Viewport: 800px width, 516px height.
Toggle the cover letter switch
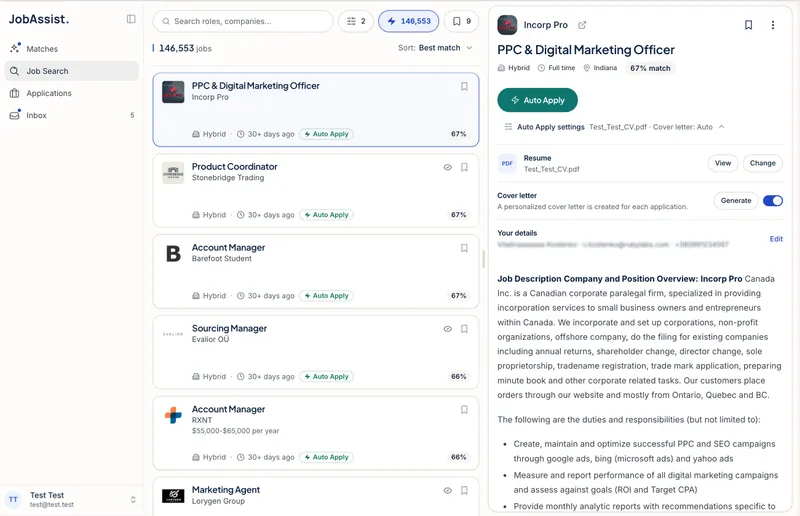tap(772, 201)
